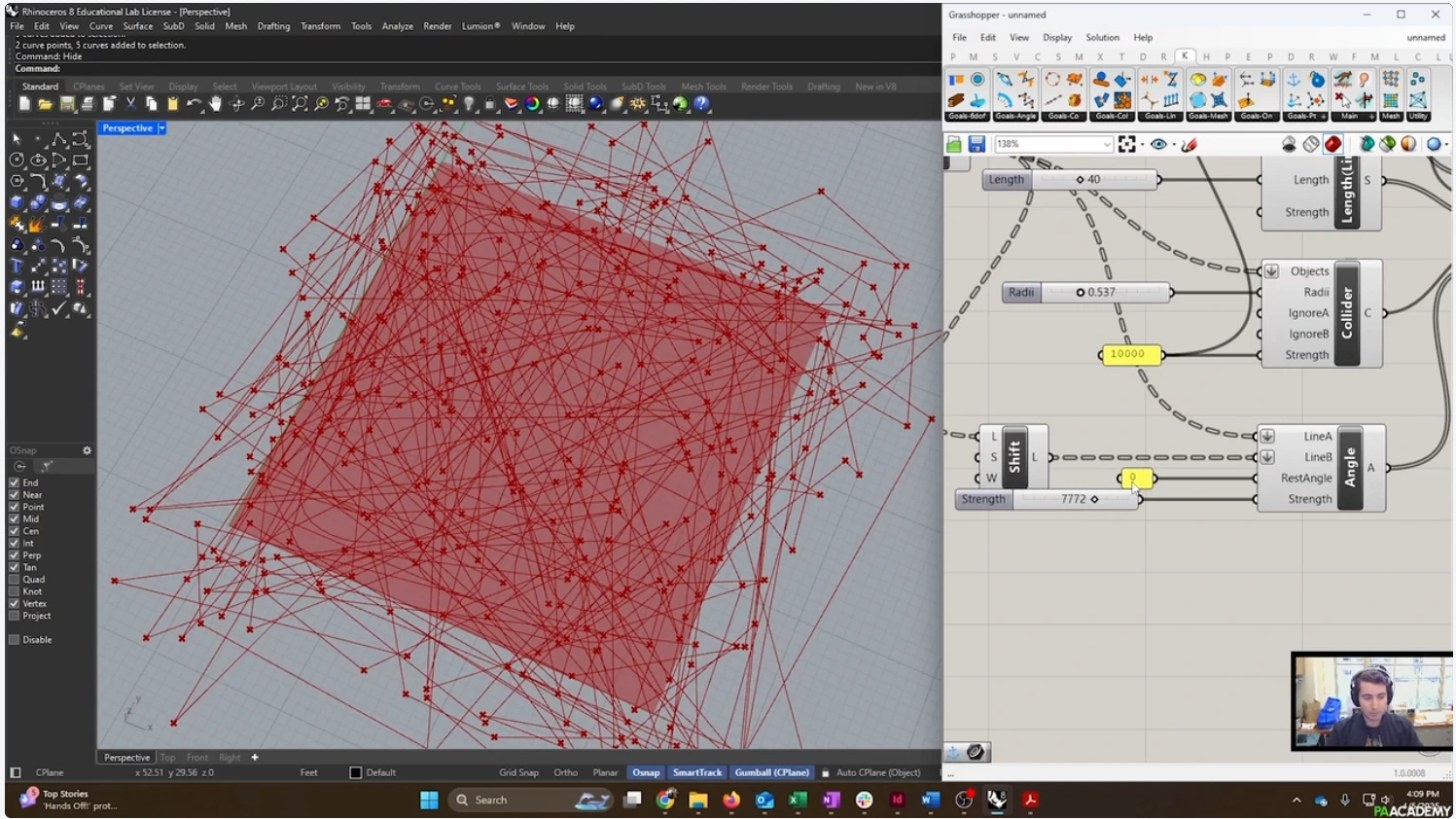Check the Disable osnap checkbox
The image size is (1456, 819).
15,639
